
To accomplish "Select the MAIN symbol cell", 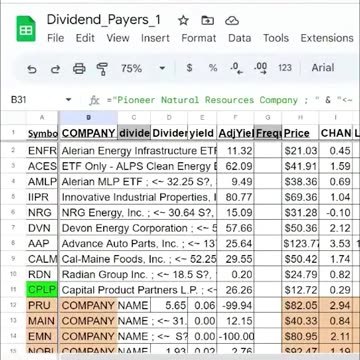I will pyautogui.click(x=42, y=321).
